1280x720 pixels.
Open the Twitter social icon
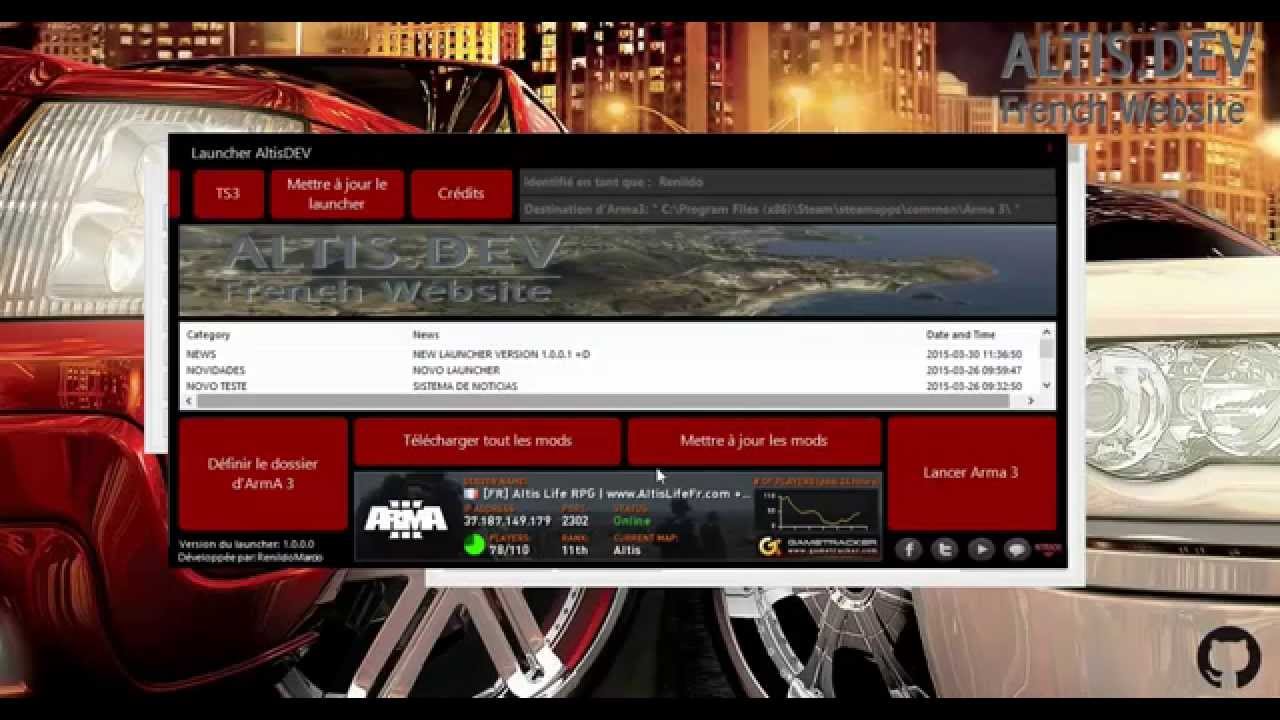(944, 549)
